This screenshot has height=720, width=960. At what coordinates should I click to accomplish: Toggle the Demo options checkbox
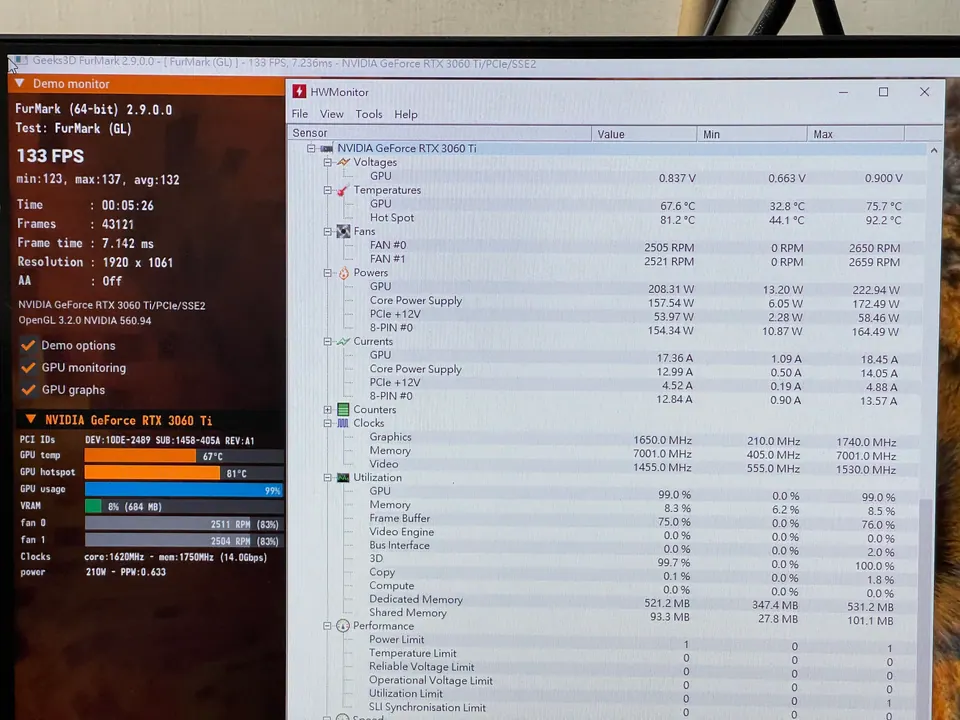pos(28,345)
